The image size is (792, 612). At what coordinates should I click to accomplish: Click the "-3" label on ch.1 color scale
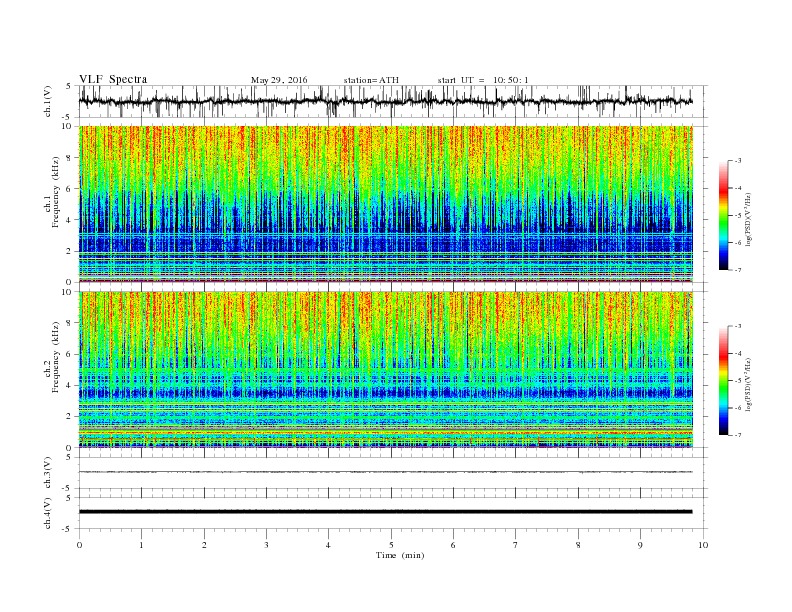(737, 161)
